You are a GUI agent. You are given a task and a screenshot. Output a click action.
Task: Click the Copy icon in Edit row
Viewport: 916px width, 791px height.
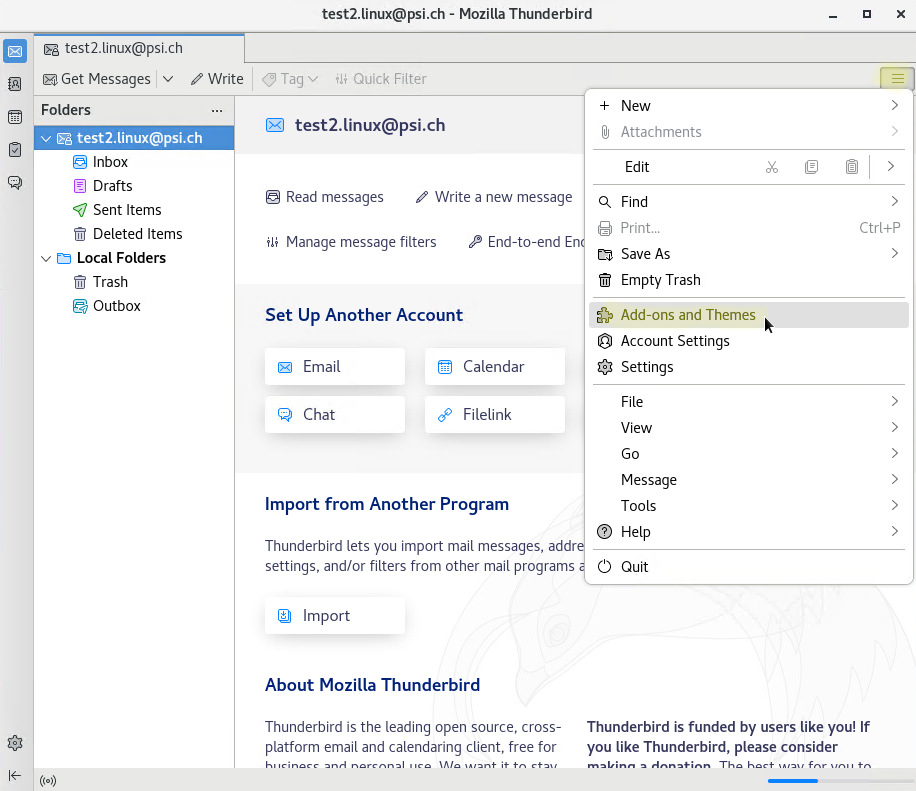pos(811,167)
